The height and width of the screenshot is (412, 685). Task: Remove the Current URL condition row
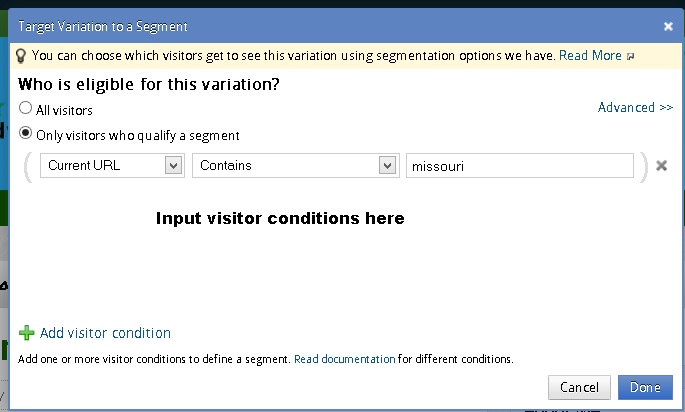(x=661, y=166)
